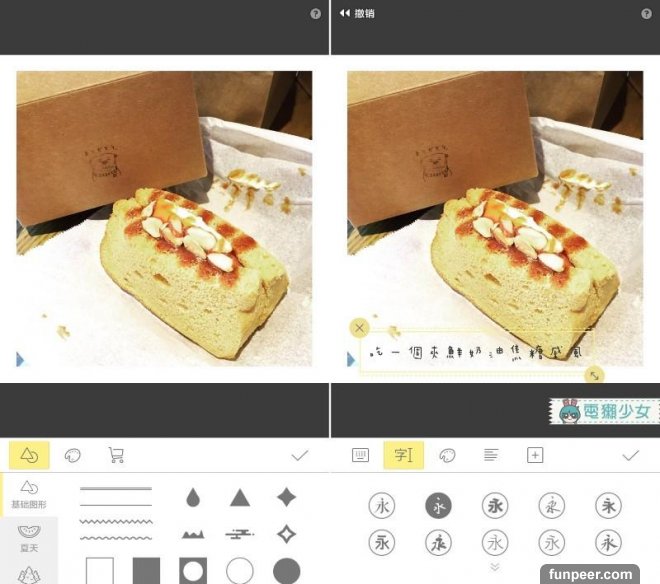Open the shapes tool in left toolbar

(x=29, y=455)
